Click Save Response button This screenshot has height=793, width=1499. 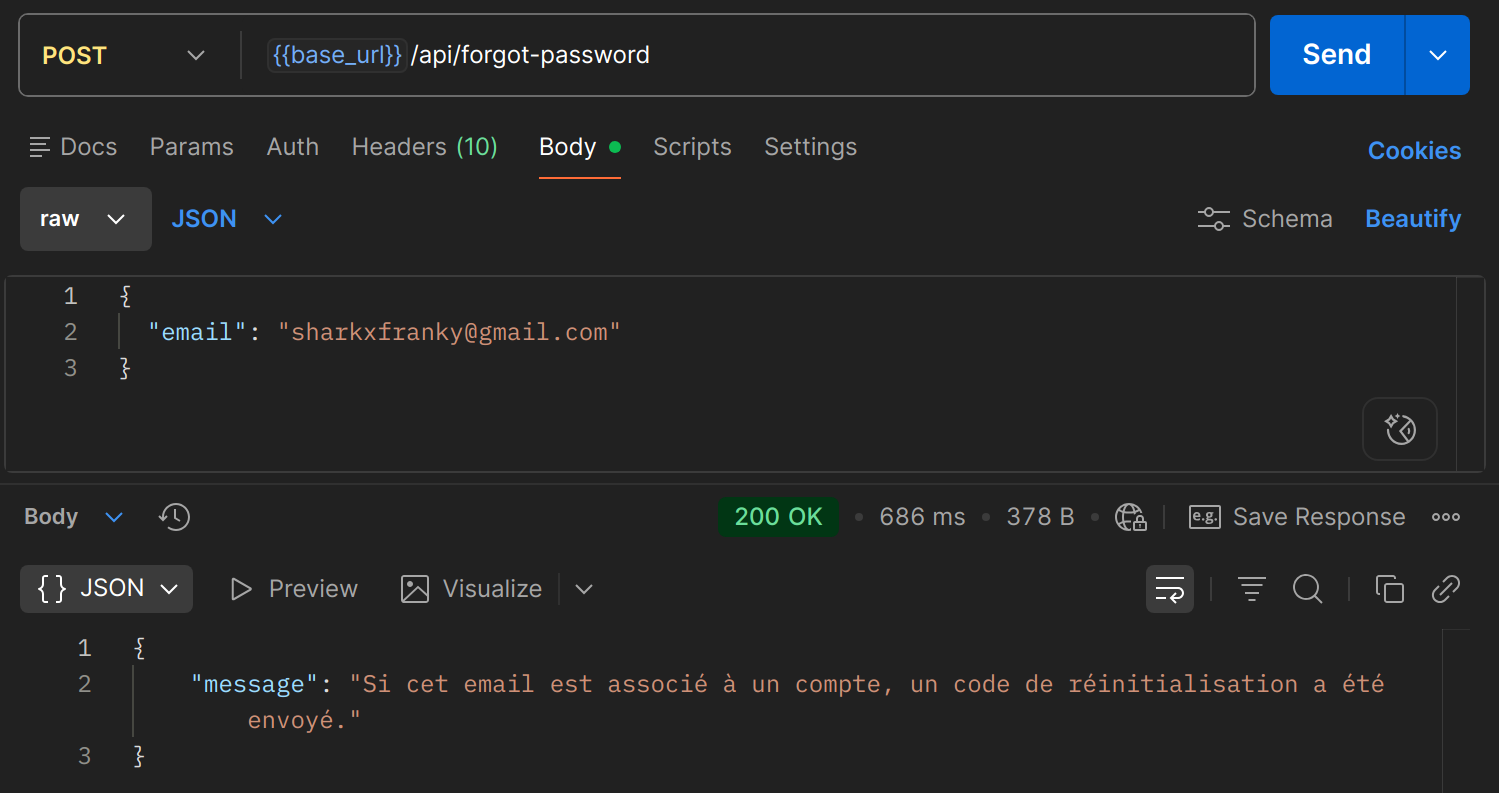[x=1297, y=517]
